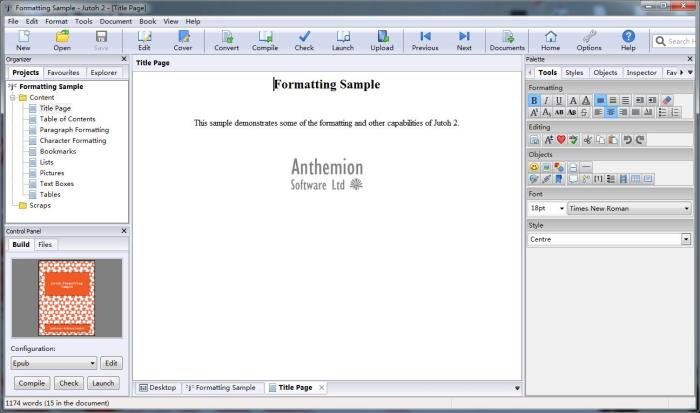Screen dimensions: 700x413
Task: Open Options from the toolbar
Action: [x=589, y=40]
